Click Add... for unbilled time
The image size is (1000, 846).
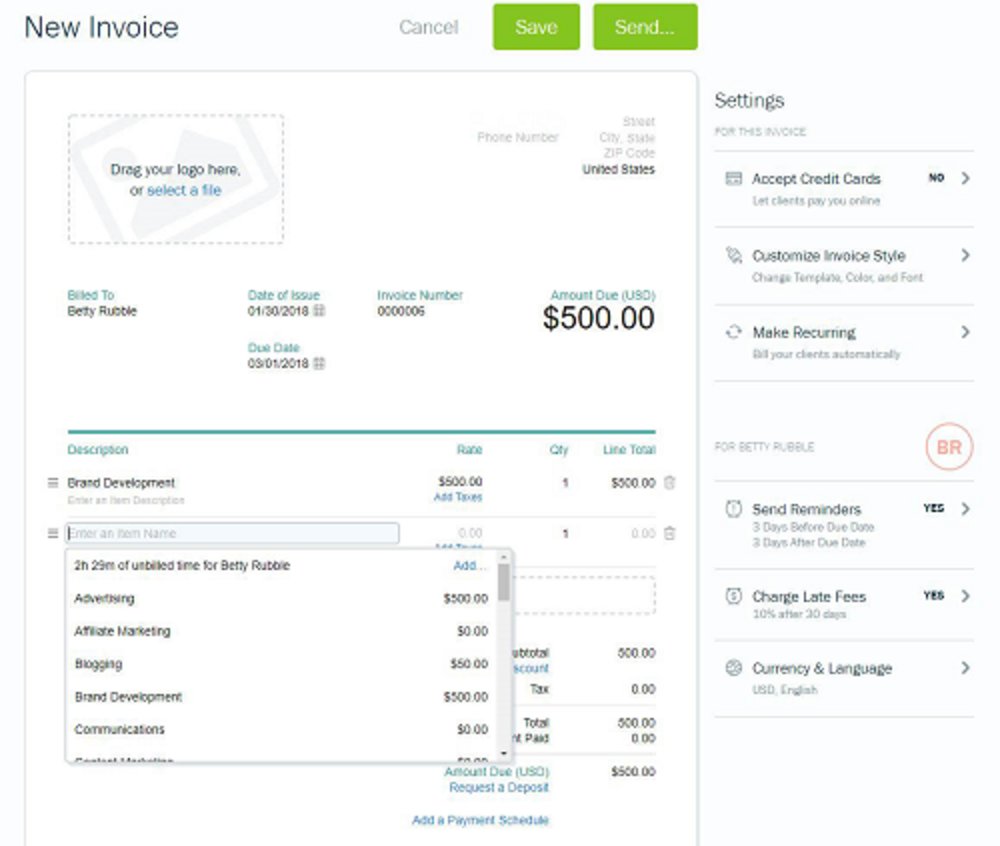[x=470, y=565]
